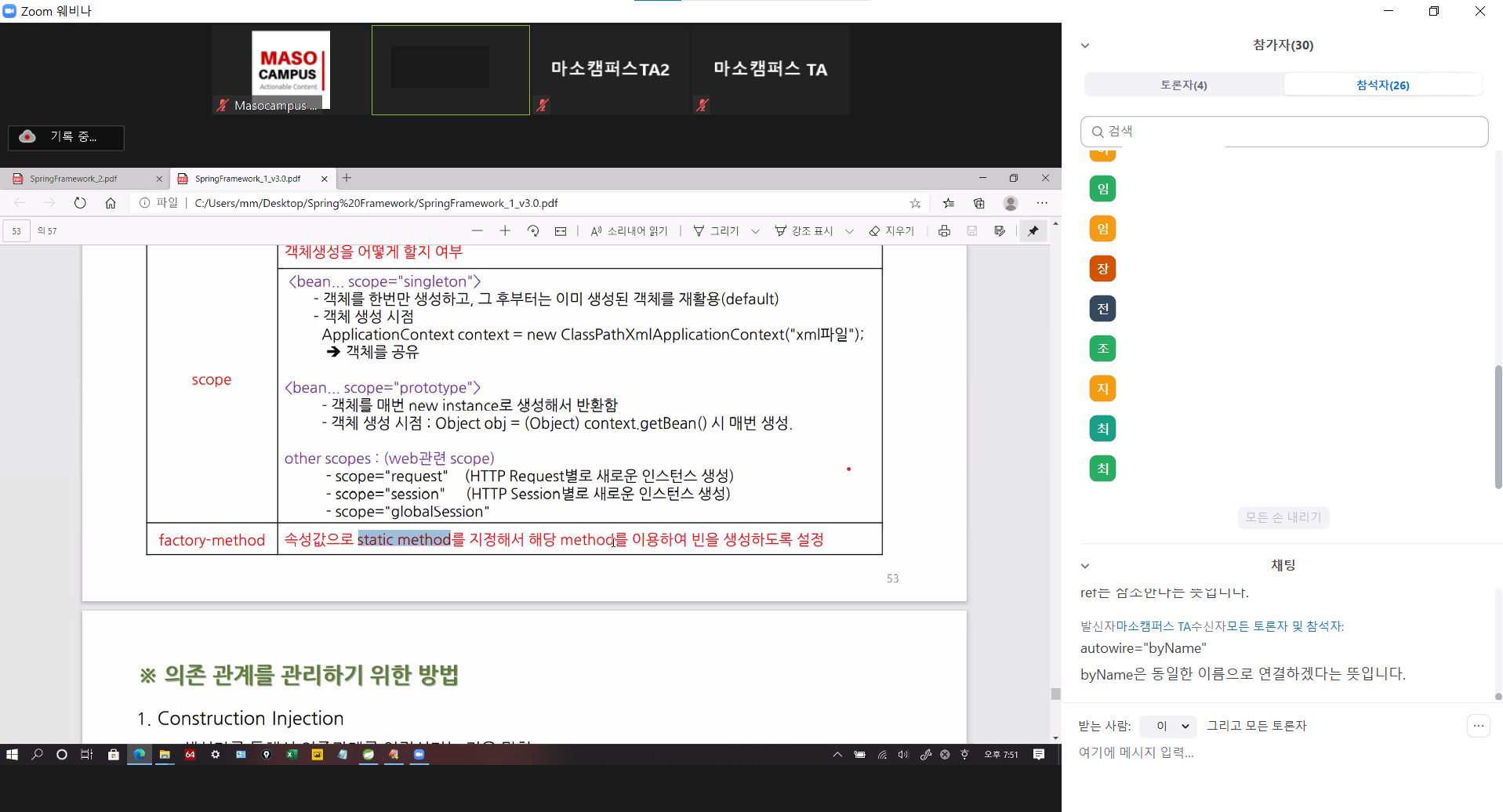The width and height of the screenshot is (1503, 812).
Task: Select the highlight (강조 표시) tool
Action: click(804, 231)
